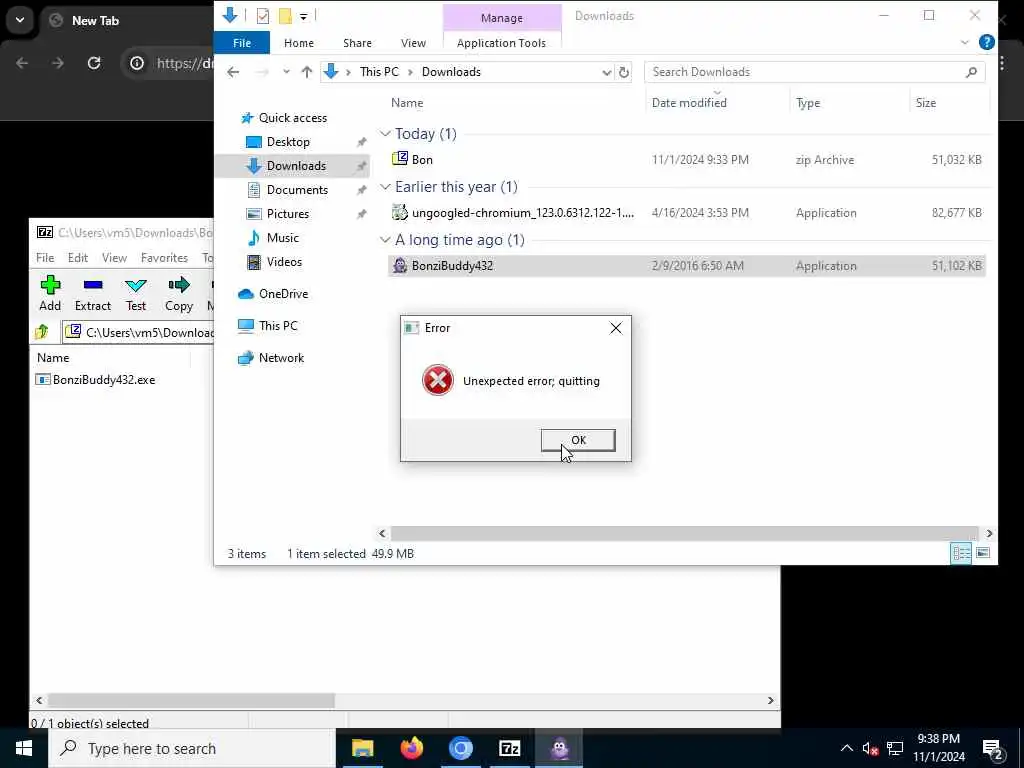Open File Explorer from taskbar
The width and height of the screenshot is (1024, 768).
click(x=362, y=748)
